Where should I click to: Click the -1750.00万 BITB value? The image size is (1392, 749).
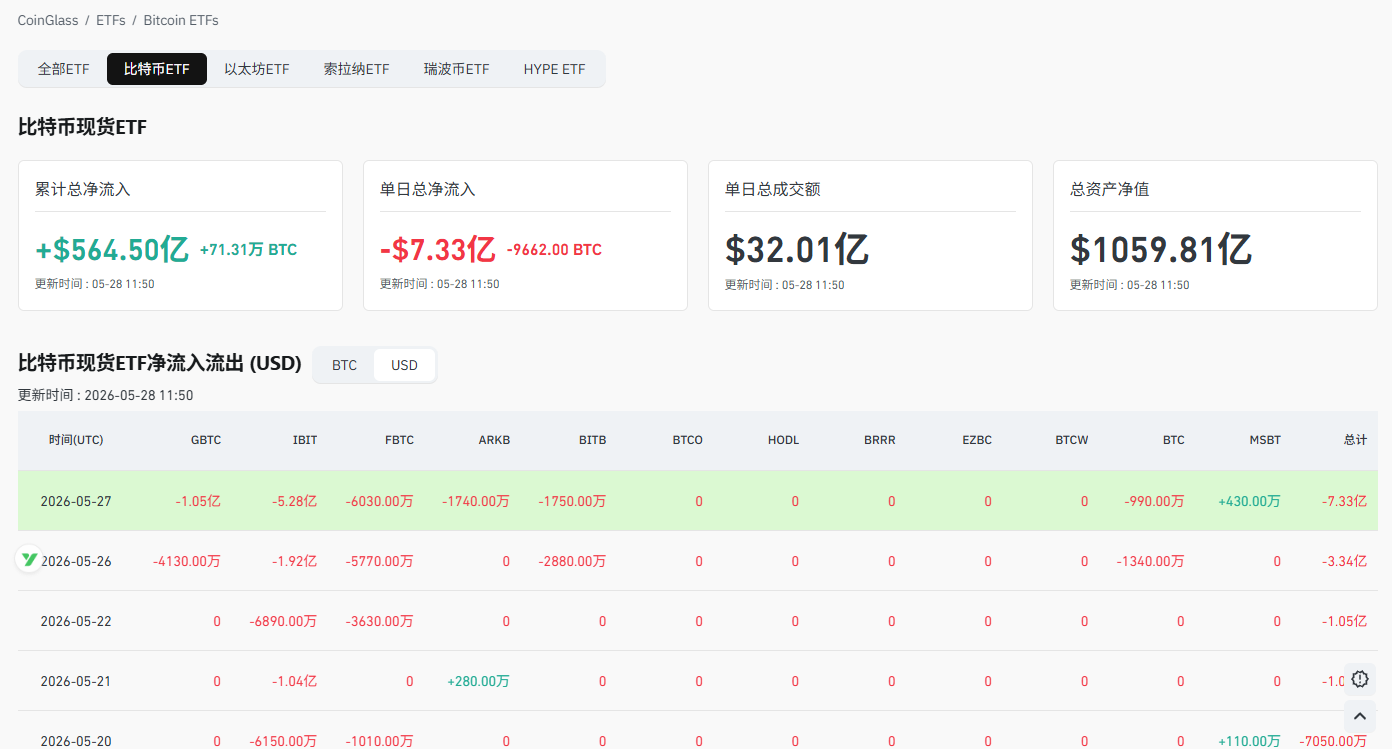[573, 501]
